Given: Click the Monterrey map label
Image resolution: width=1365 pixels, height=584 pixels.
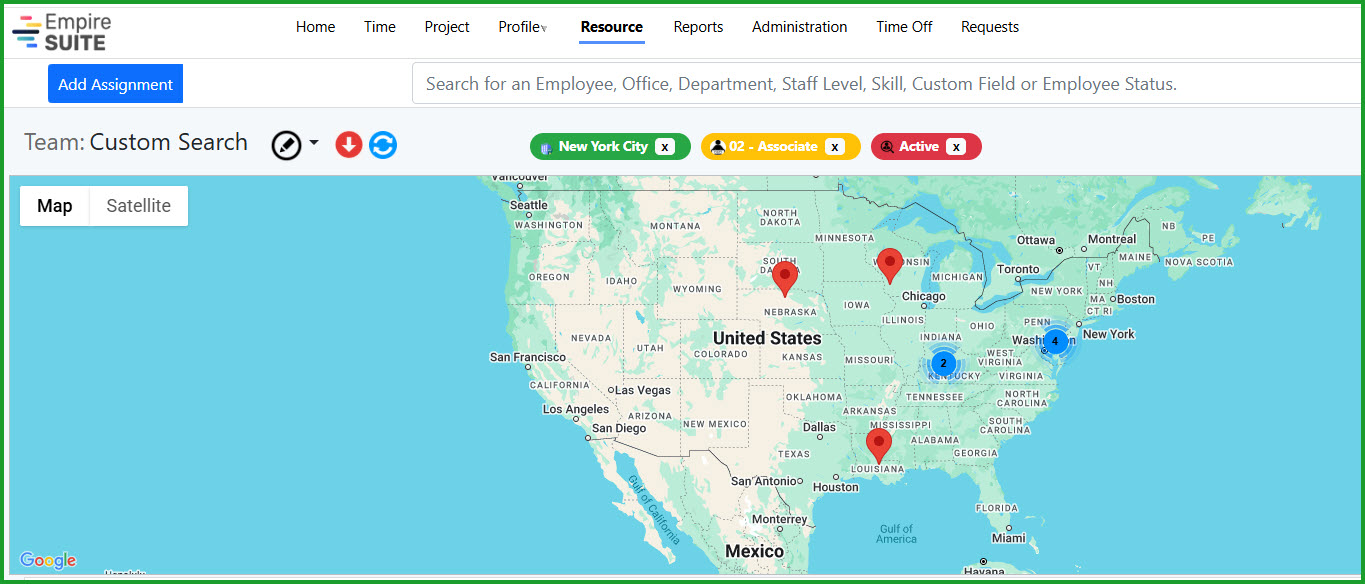Looking at the screenshot, I should pos(779,519).
